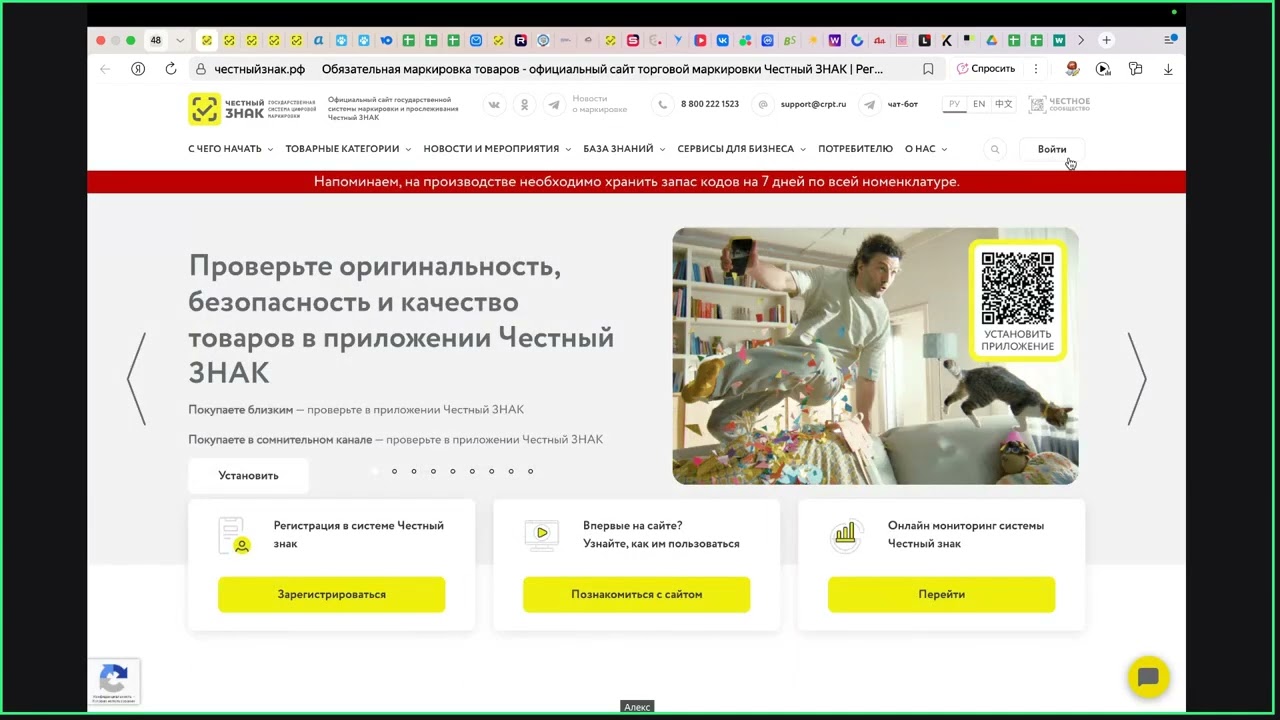Screen dimensions: 1280x720
Task: Click the registration document icon
Action: (x=234, y=535)
